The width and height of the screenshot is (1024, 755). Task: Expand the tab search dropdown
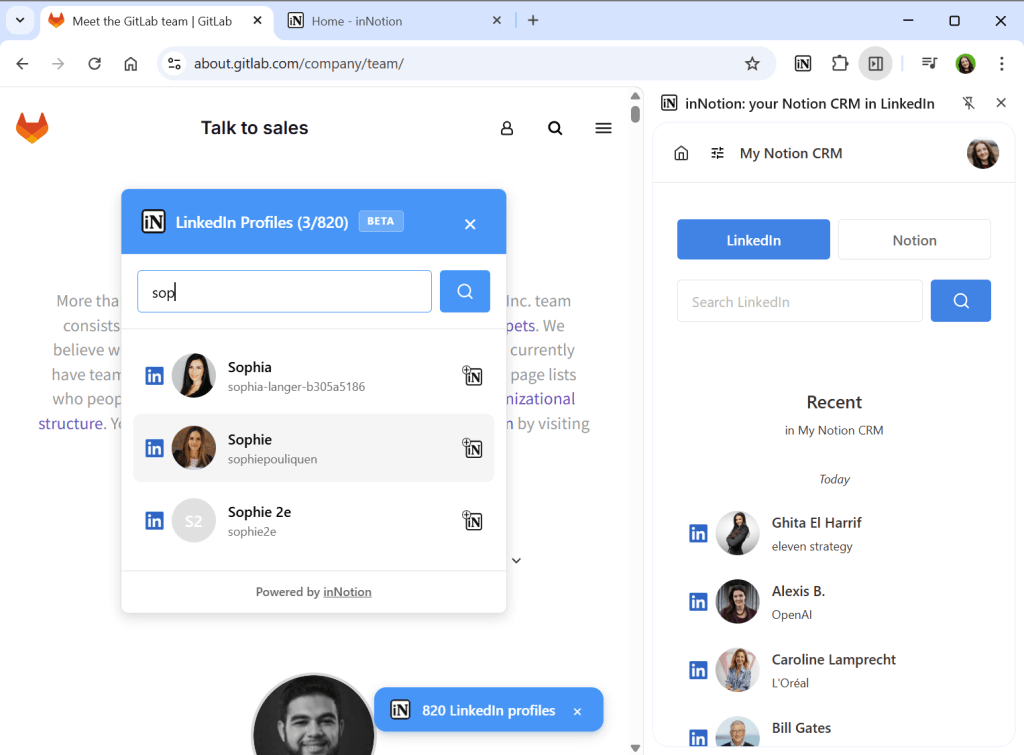[20, 20]
